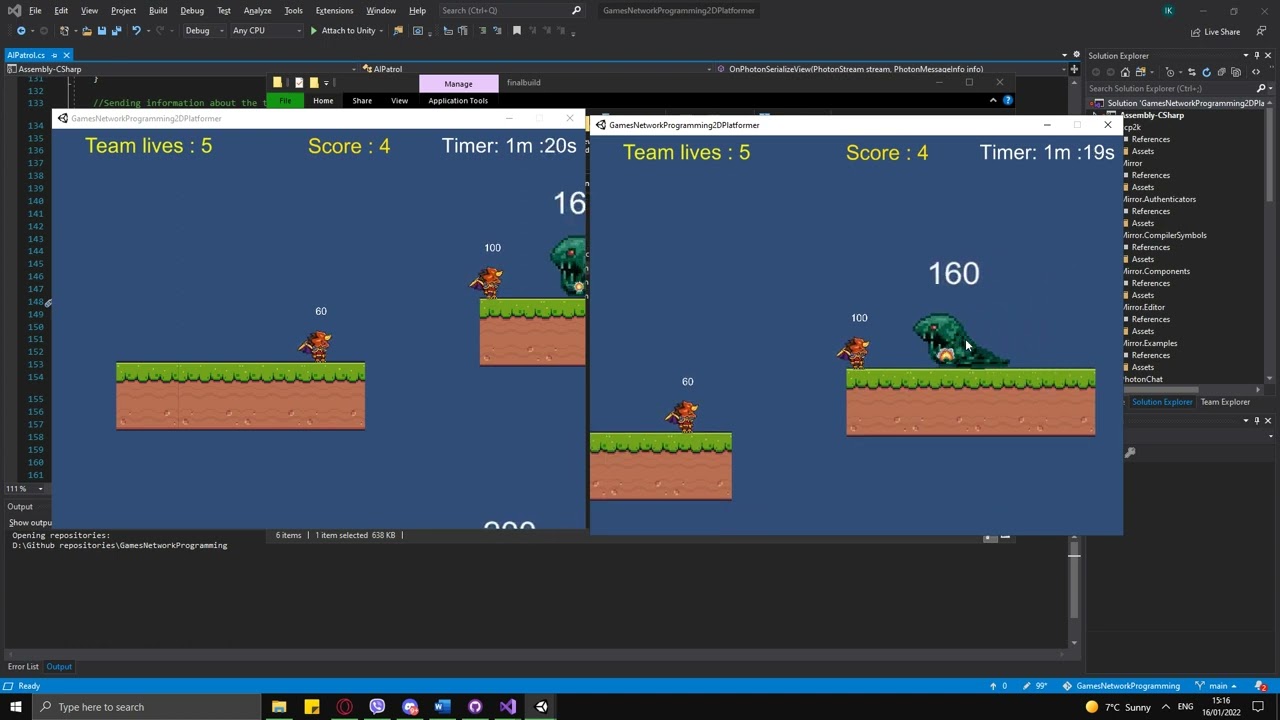Screen dimensions: 1280x720
Task: Open the Share tab in File Explorer
Action: (x=362, y=101)
